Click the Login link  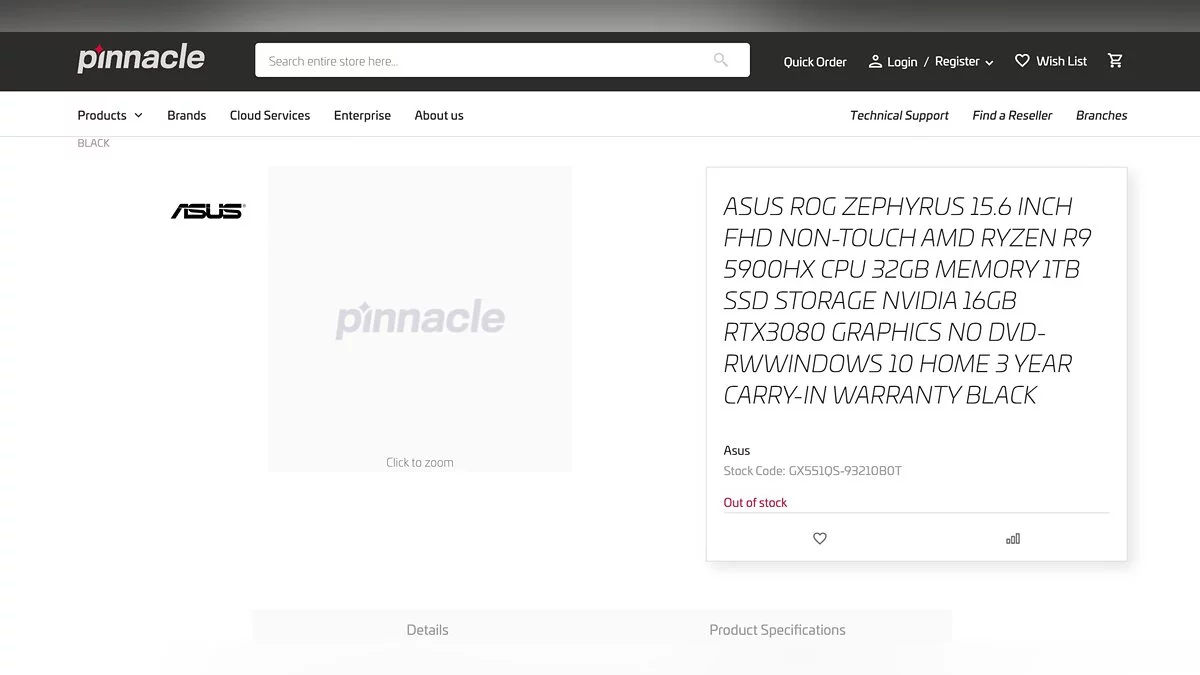pyautogui.click(x=902, y=62)
